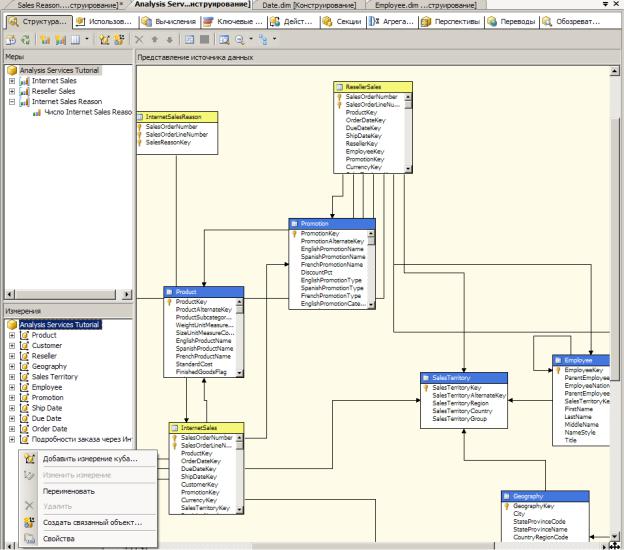Click the diagram vertical scrollbar up arrow
Screen dimensions: 624x550
coord(614,71)
